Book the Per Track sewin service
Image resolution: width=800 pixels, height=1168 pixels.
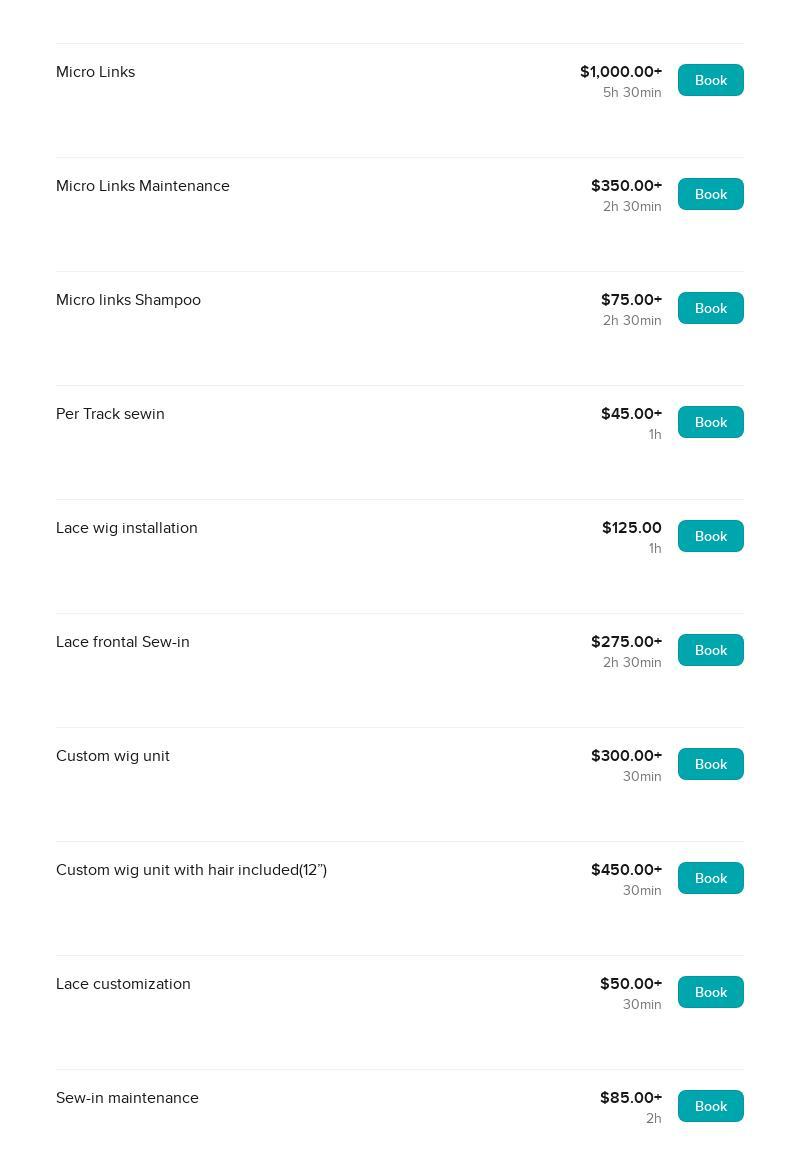(710, 422)
